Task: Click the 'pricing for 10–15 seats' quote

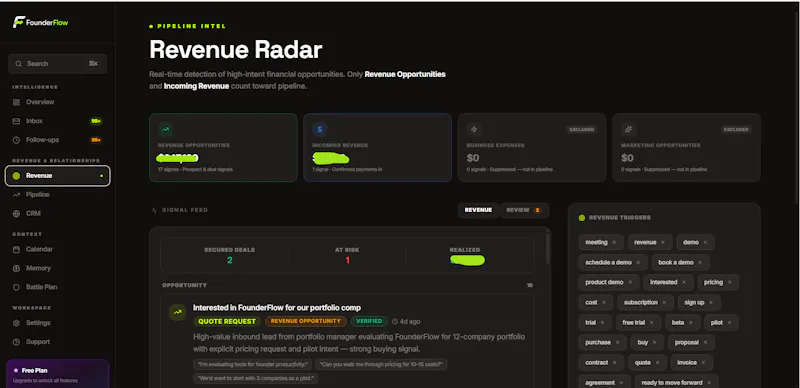Action: pos(381,364)
